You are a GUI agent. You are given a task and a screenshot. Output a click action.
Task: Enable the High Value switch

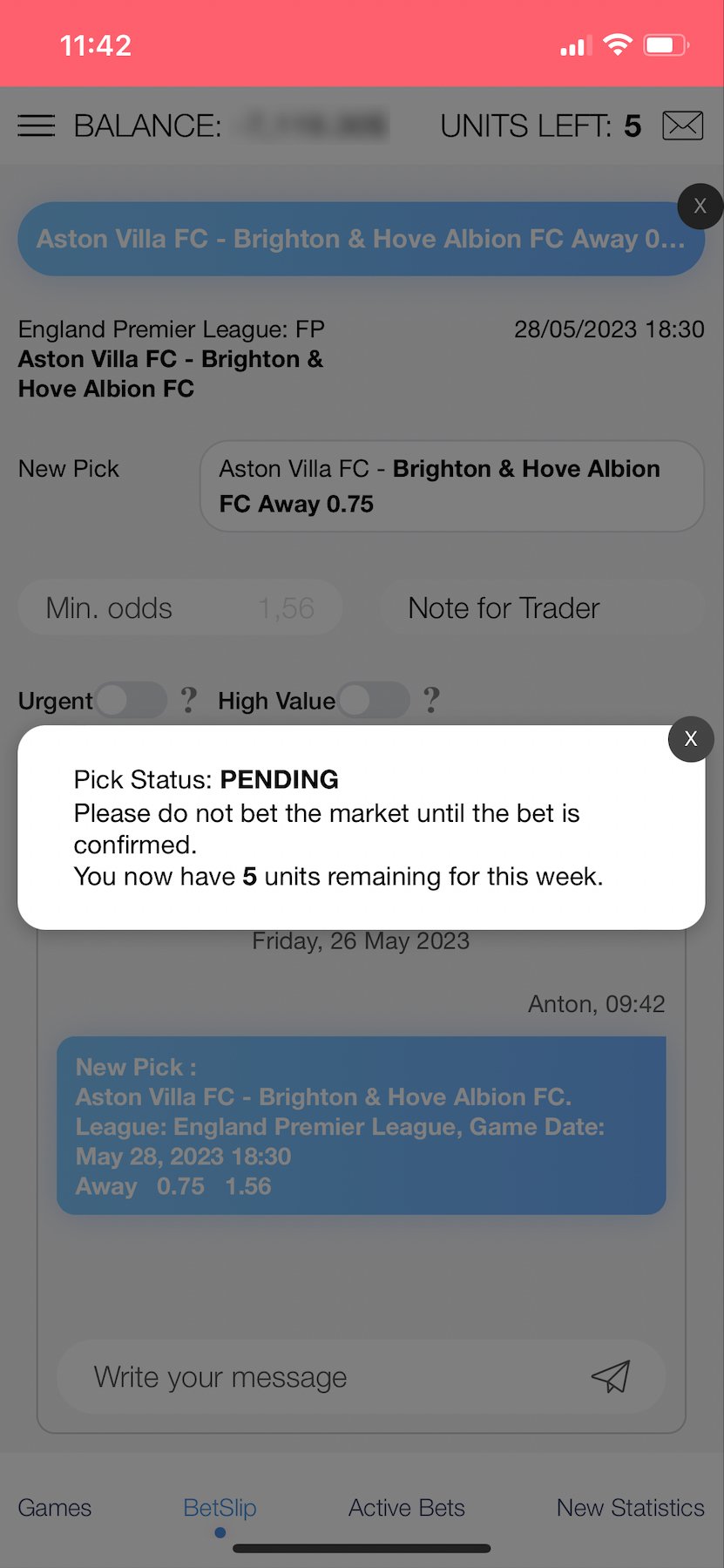373,700
